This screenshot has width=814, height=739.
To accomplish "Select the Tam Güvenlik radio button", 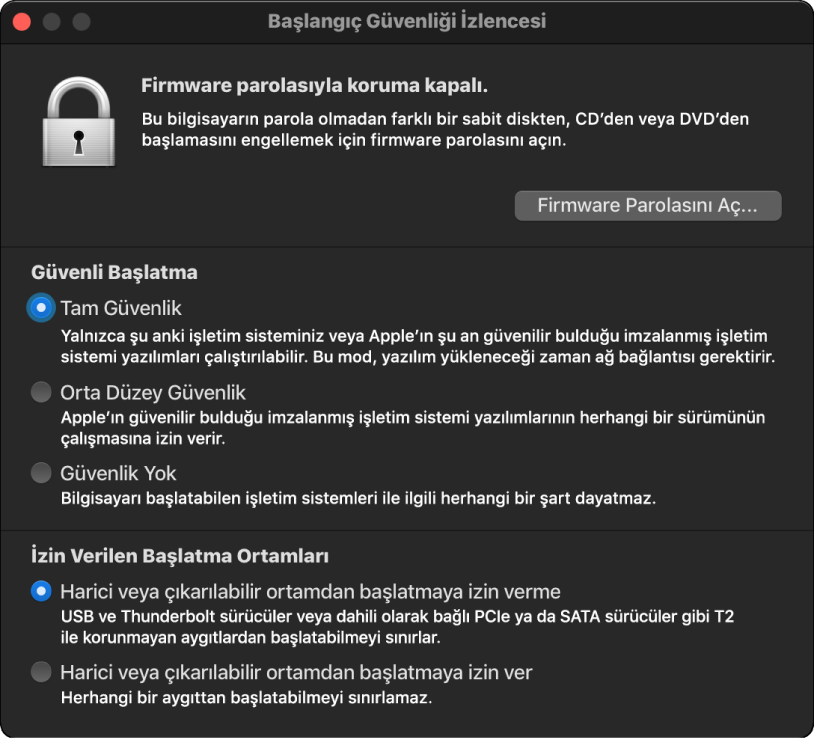I will click(x=39, y=309).
